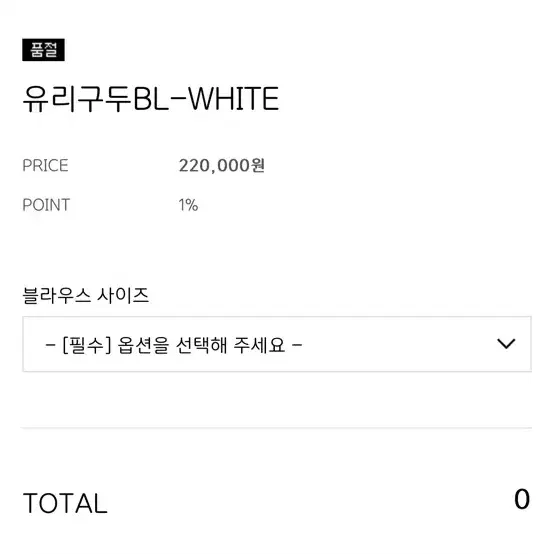Image resolution: width=554 pixels, height=554 pixels.
Task: Click the 220,000원 price value
Action: (x=222, y=165)
